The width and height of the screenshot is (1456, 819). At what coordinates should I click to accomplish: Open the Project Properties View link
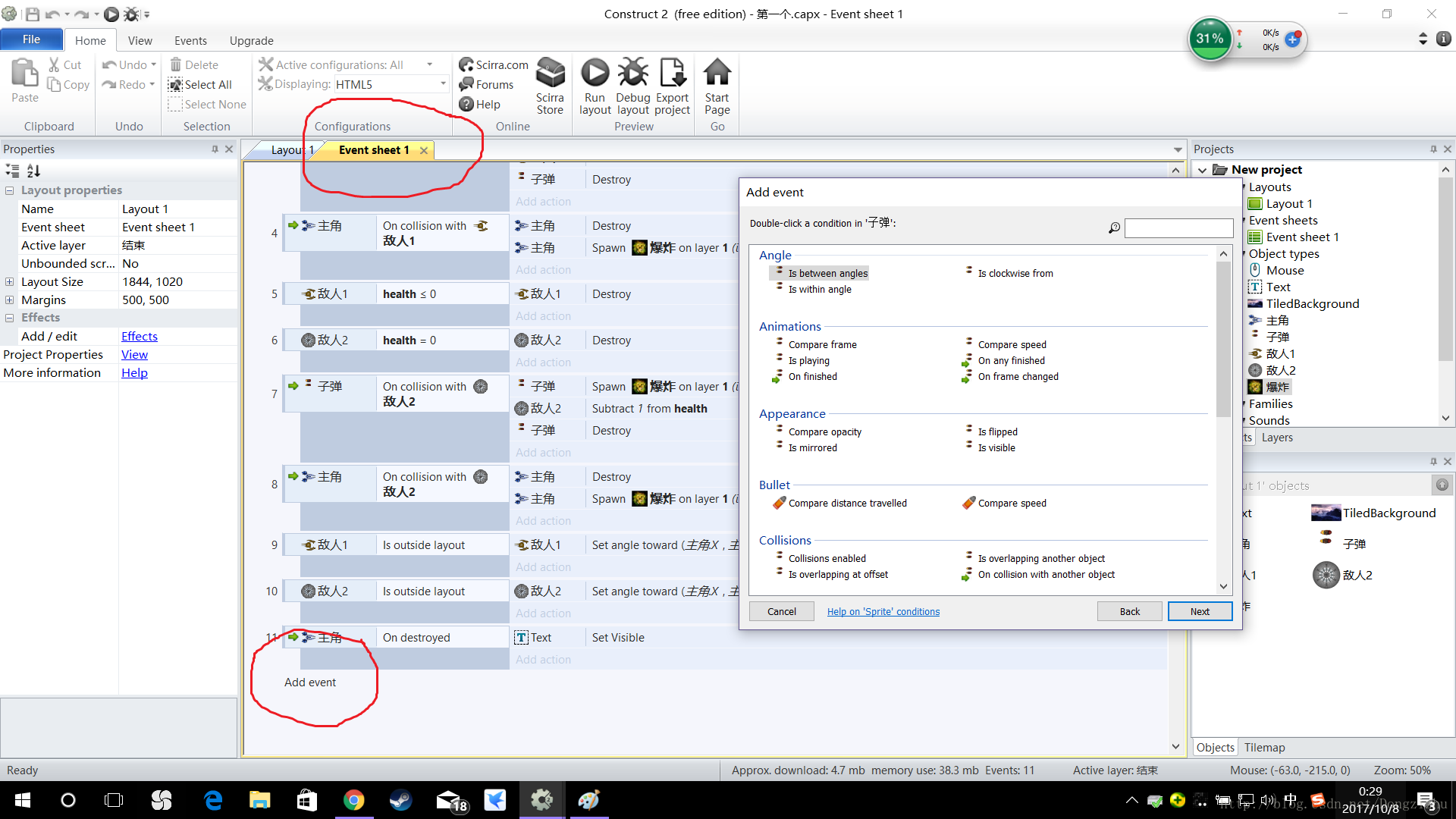pyautogui.click(x=134, y=354)
